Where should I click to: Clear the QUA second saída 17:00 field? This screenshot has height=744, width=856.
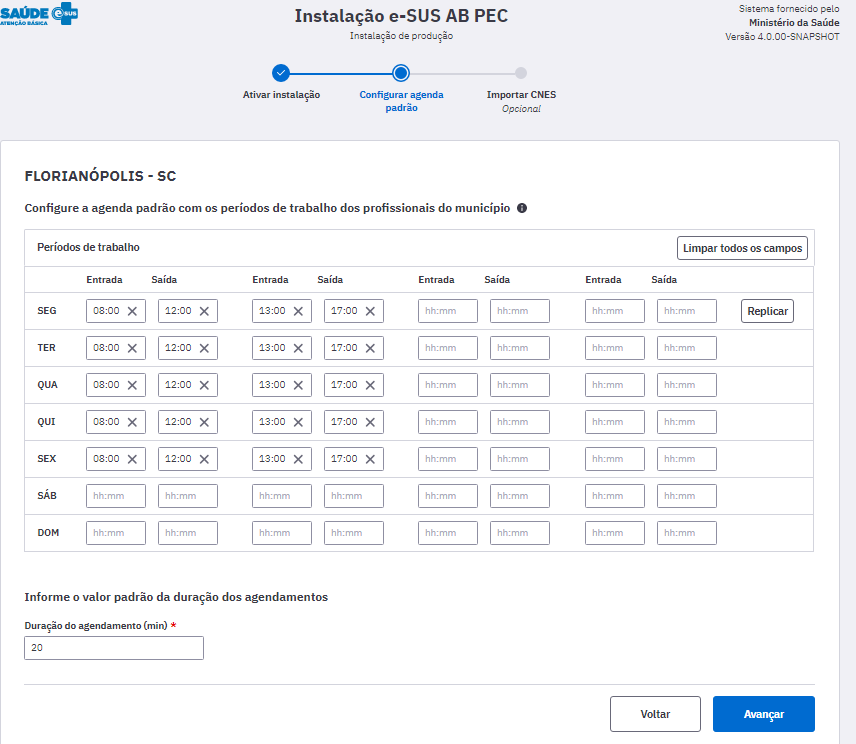370,385
